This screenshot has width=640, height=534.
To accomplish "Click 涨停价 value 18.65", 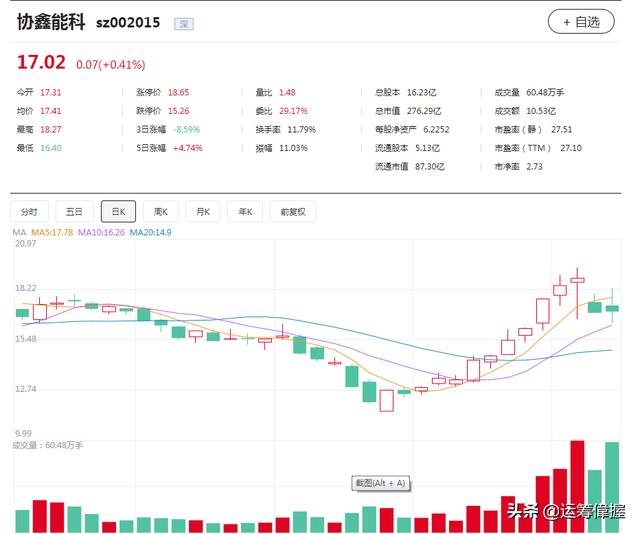I will pos(179,93).
